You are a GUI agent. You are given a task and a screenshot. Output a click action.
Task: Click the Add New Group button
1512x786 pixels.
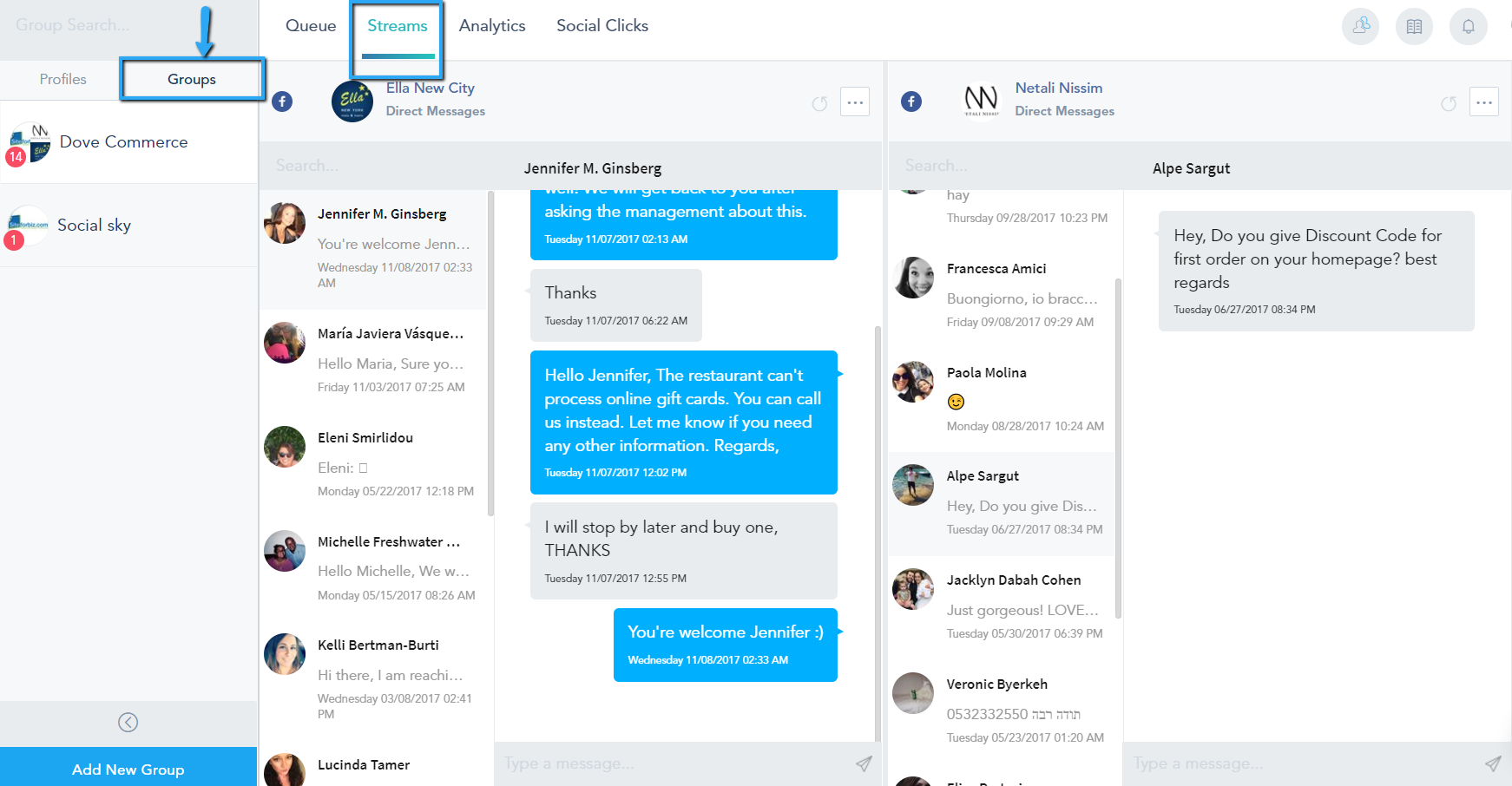point(128,769)
